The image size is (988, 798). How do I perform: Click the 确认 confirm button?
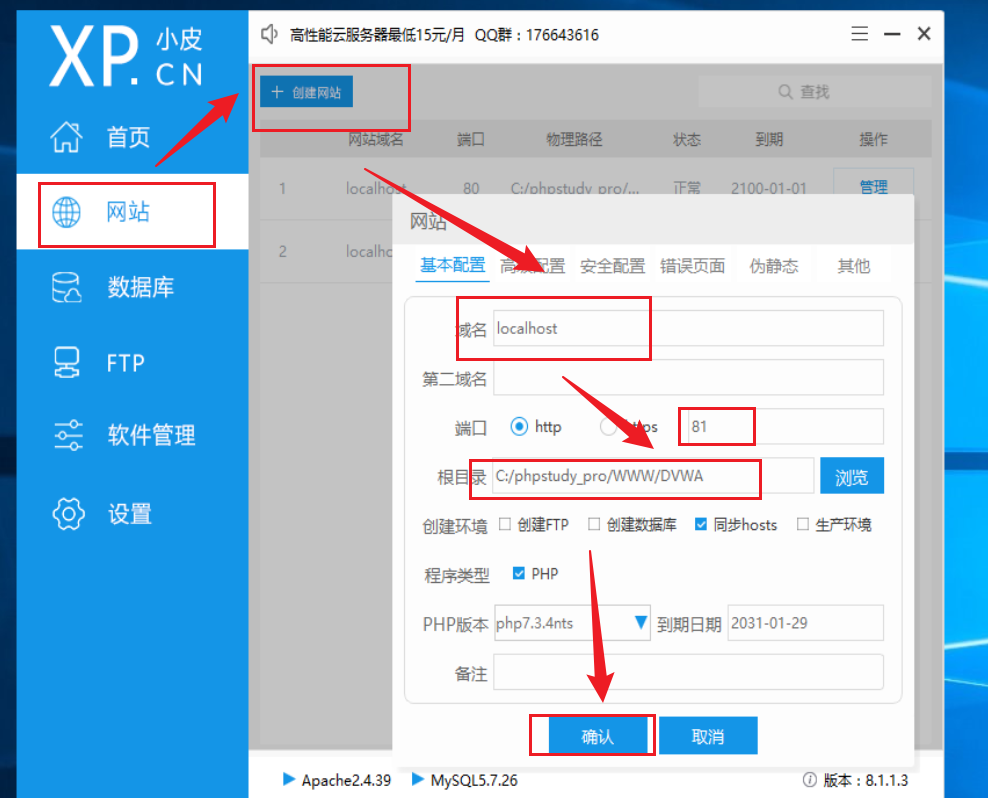click(597, 736)
